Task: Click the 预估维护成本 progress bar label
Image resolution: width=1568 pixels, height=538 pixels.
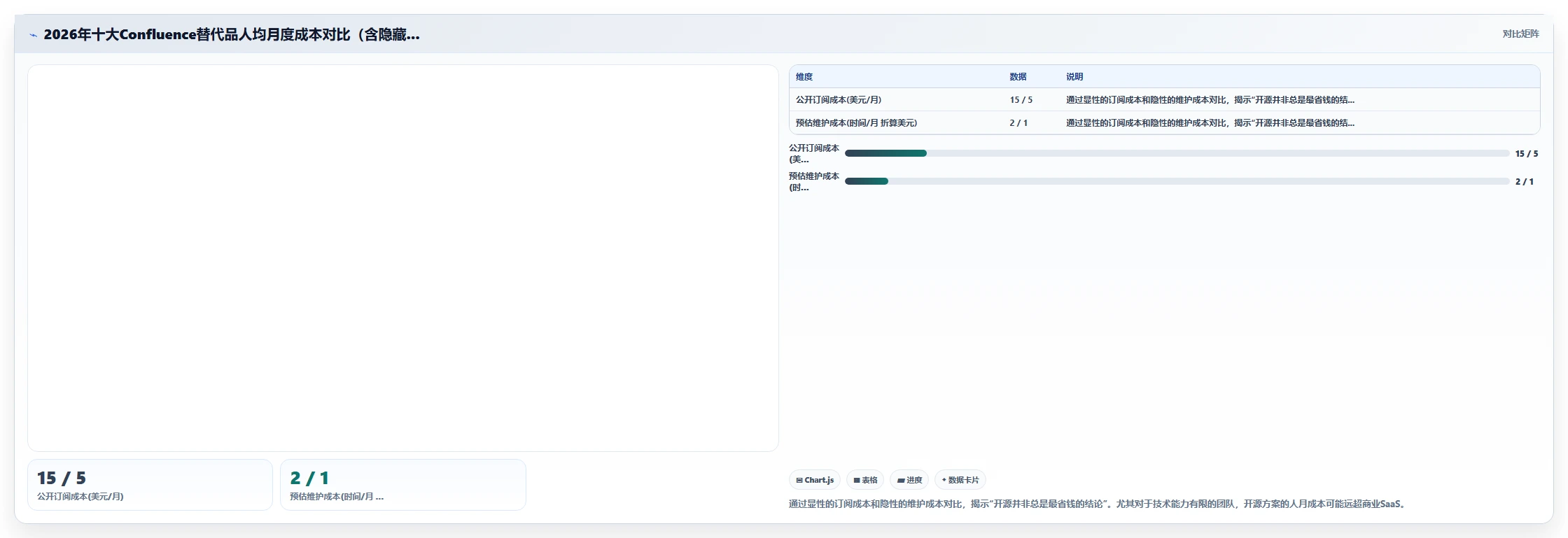Action: point(813,182)
